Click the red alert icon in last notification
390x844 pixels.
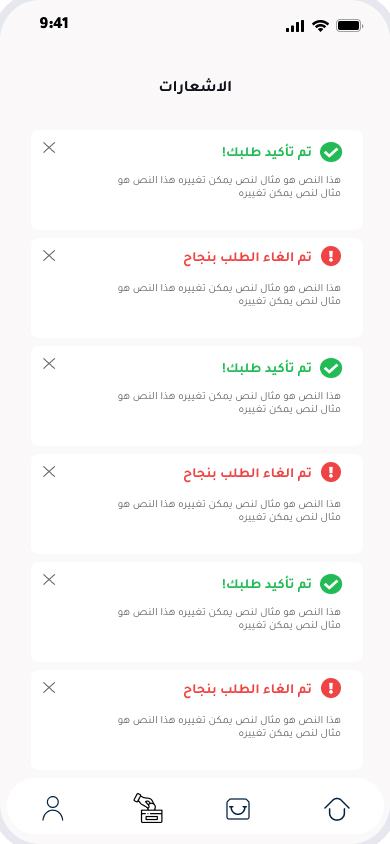(x=331, y=688)
